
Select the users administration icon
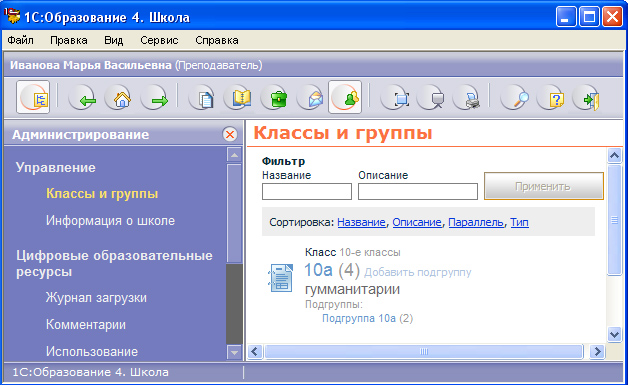tap(345, 97)
